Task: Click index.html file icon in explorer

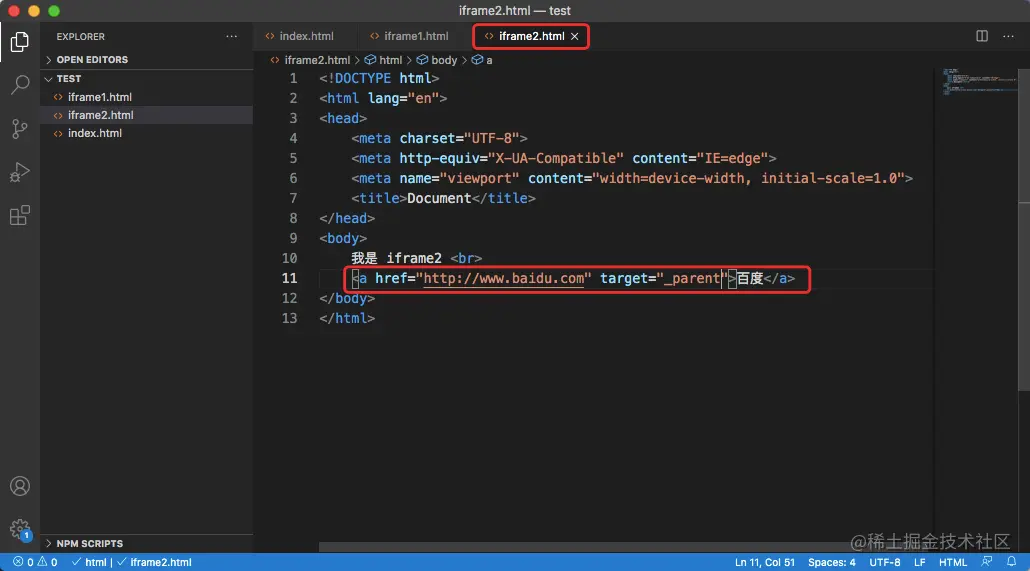Action: 58,133
